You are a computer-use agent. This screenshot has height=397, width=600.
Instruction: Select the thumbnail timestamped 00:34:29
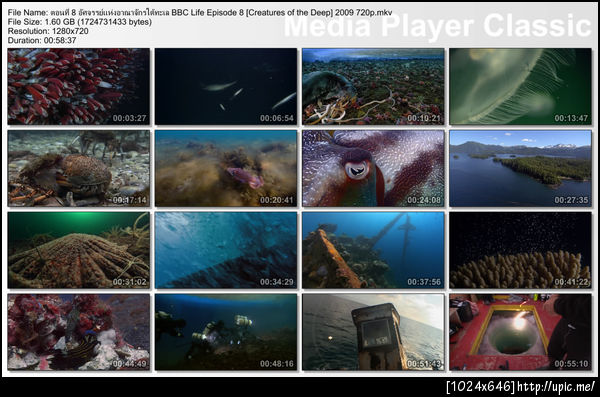click(x=226, y=250)
